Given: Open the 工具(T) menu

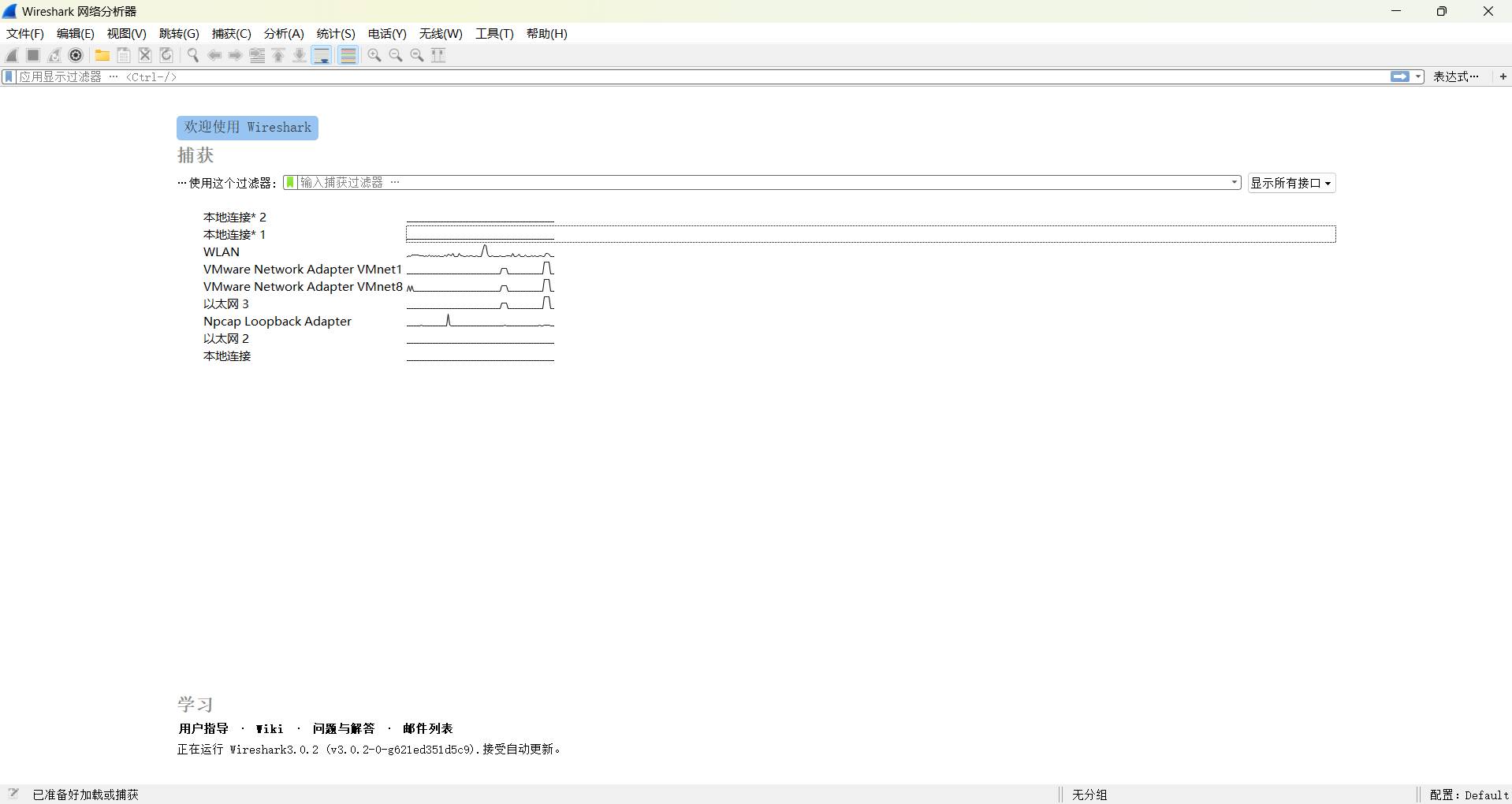Looking at the screenshot, I should click(x=494, y=34).
